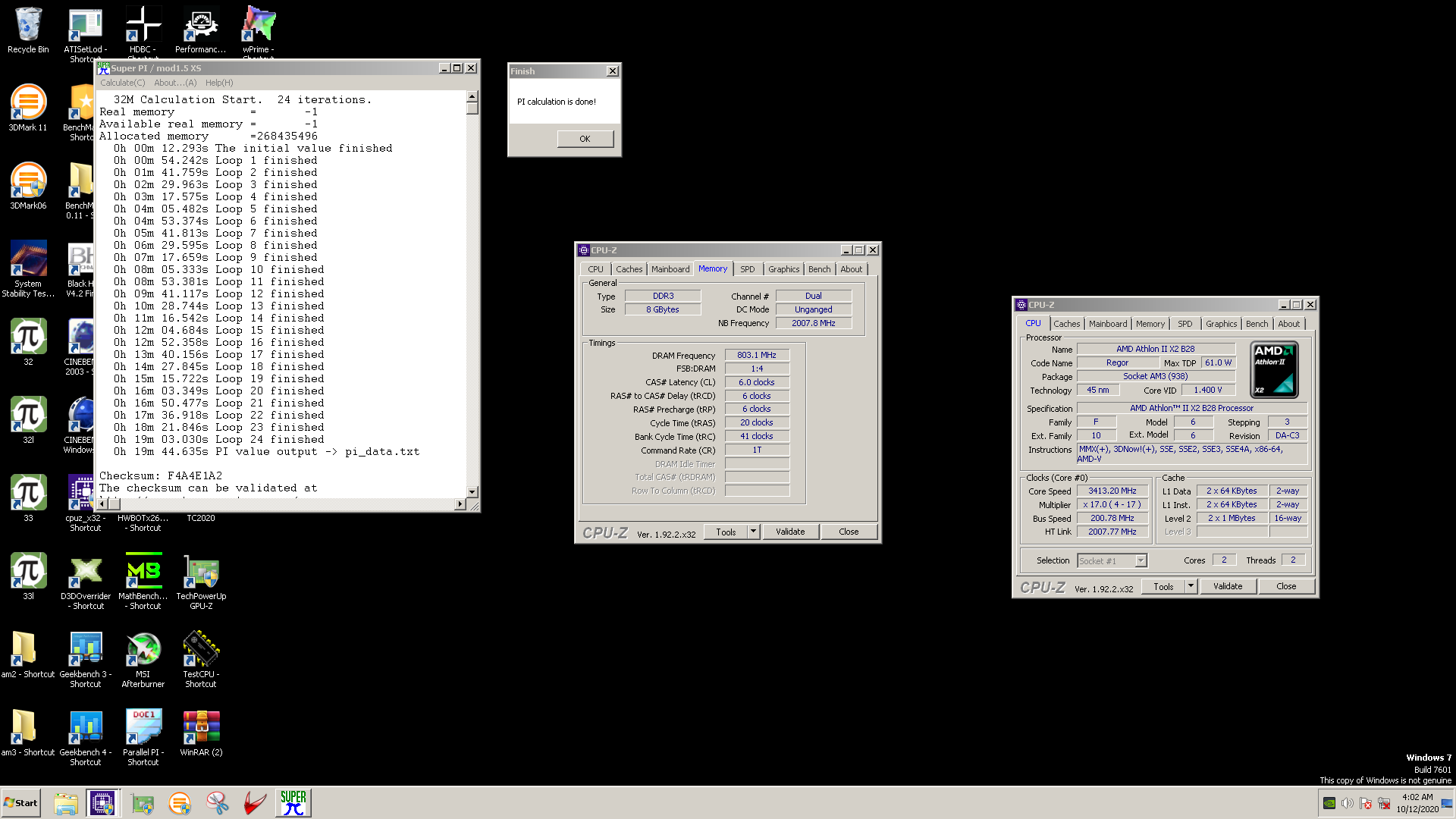Switch to Caches tab in Memory CPU-Z window
This screenshot has height=819, width=1456.
629,269
